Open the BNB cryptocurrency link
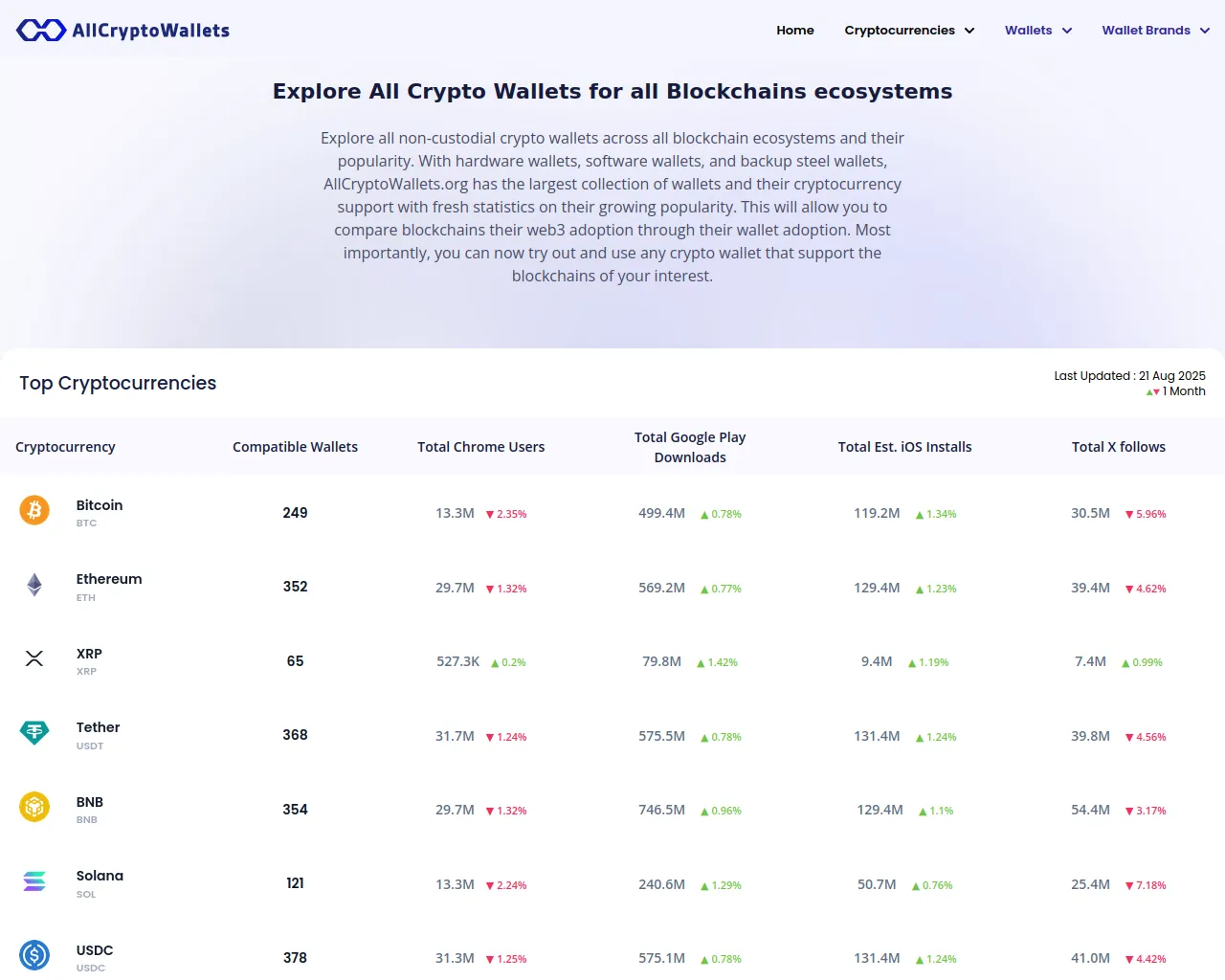This screenshot has width=1225, height=980. tap(90, 802)
